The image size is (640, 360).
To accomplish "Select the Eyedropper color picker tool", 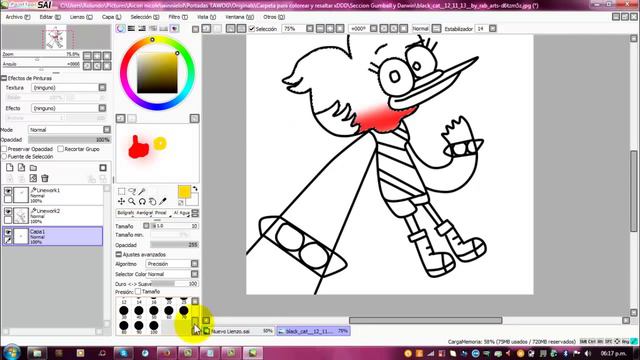I will (x=162, y=201).
